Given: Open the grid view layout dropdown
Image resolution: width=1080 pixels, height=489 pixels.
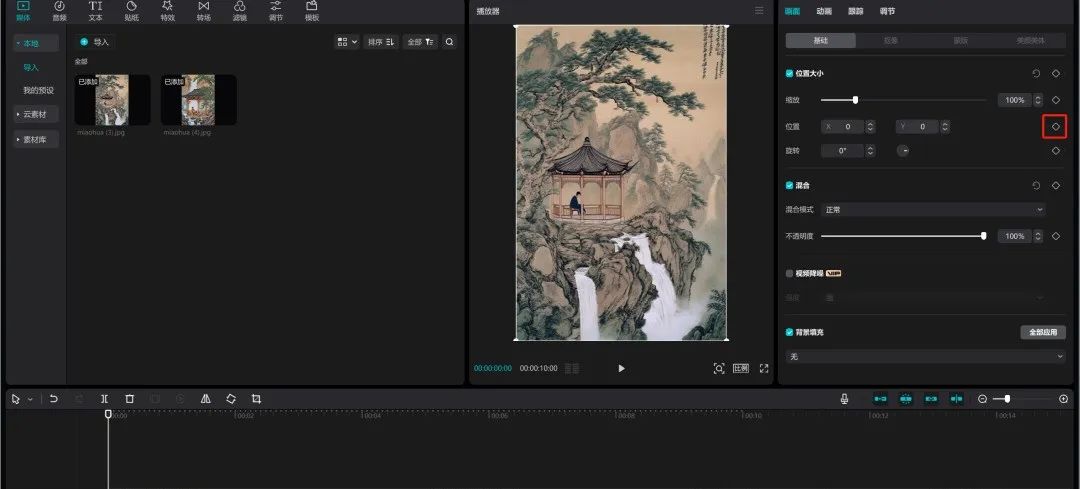Looking at the screenshot, I should (x=346, y=42).
